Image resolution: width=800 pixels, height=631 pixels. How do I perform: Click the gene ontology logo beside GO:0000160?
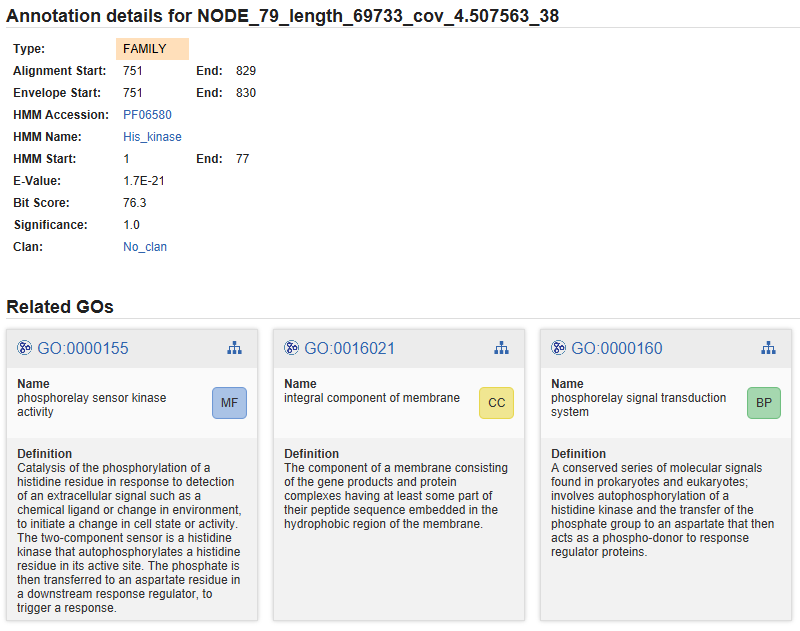(x=559, y=348)
